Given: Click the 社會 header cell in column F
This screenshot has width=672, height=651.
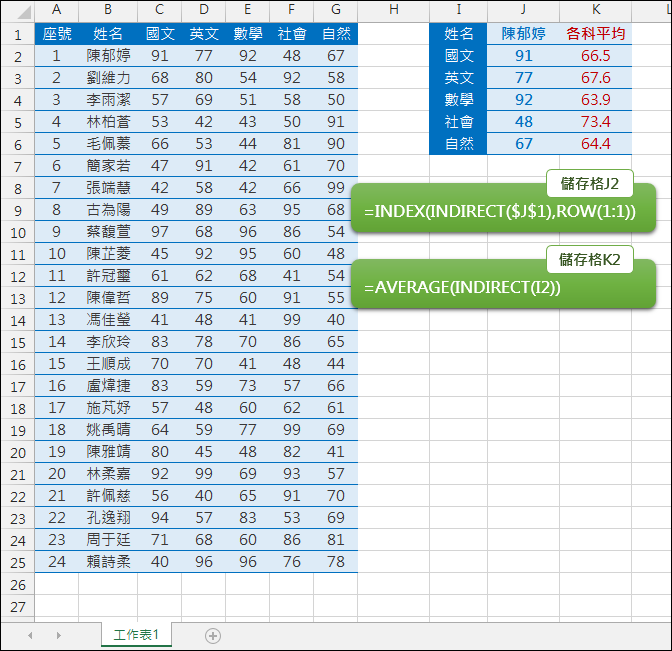Looking at the screenshot, I should click(292, 33).
